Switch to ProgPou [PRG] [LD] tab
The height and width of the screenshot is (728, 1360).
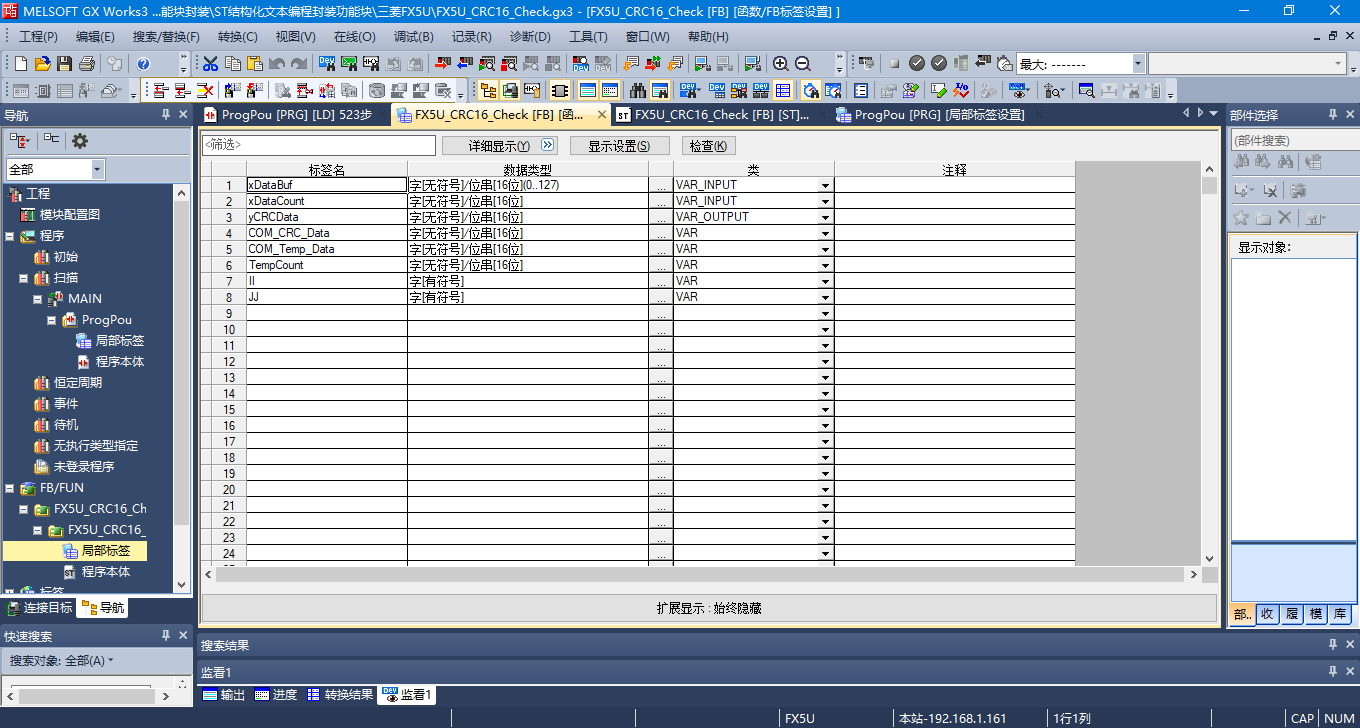(285, 115)
